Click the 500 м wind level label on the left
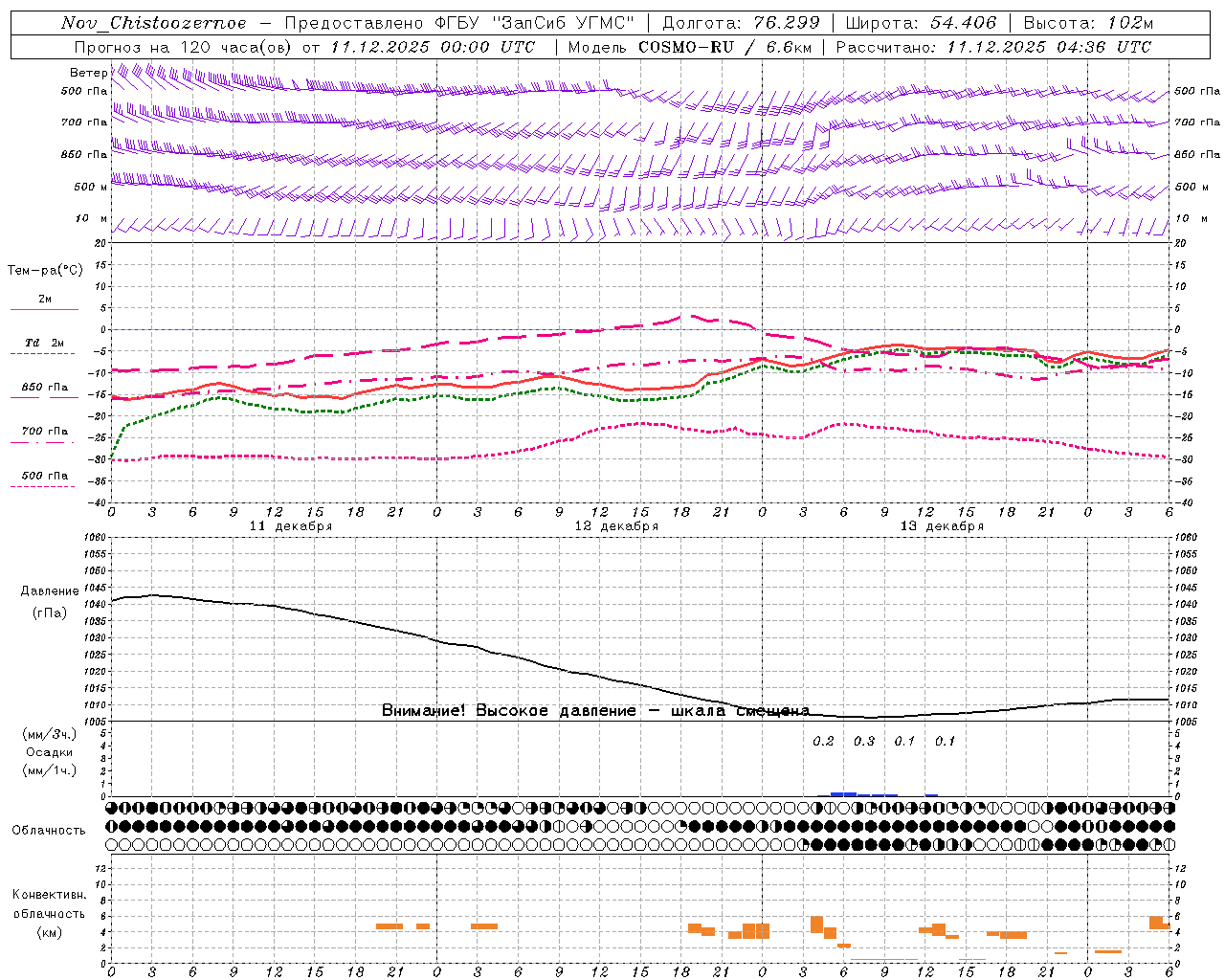 pyautogui.click(x=91, y=187)
